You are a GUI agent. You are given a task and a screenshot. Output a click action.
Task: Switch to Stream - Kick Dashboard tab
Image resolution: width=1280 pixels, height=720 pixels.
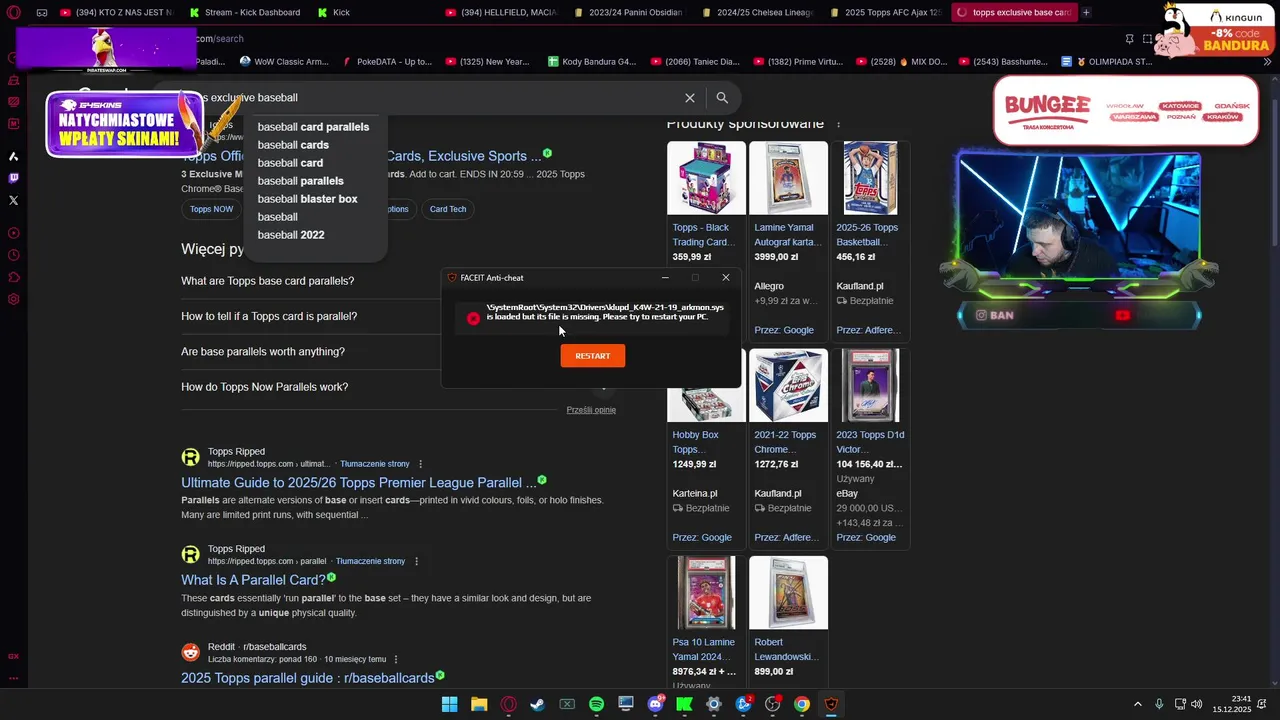tap(244, 13)
